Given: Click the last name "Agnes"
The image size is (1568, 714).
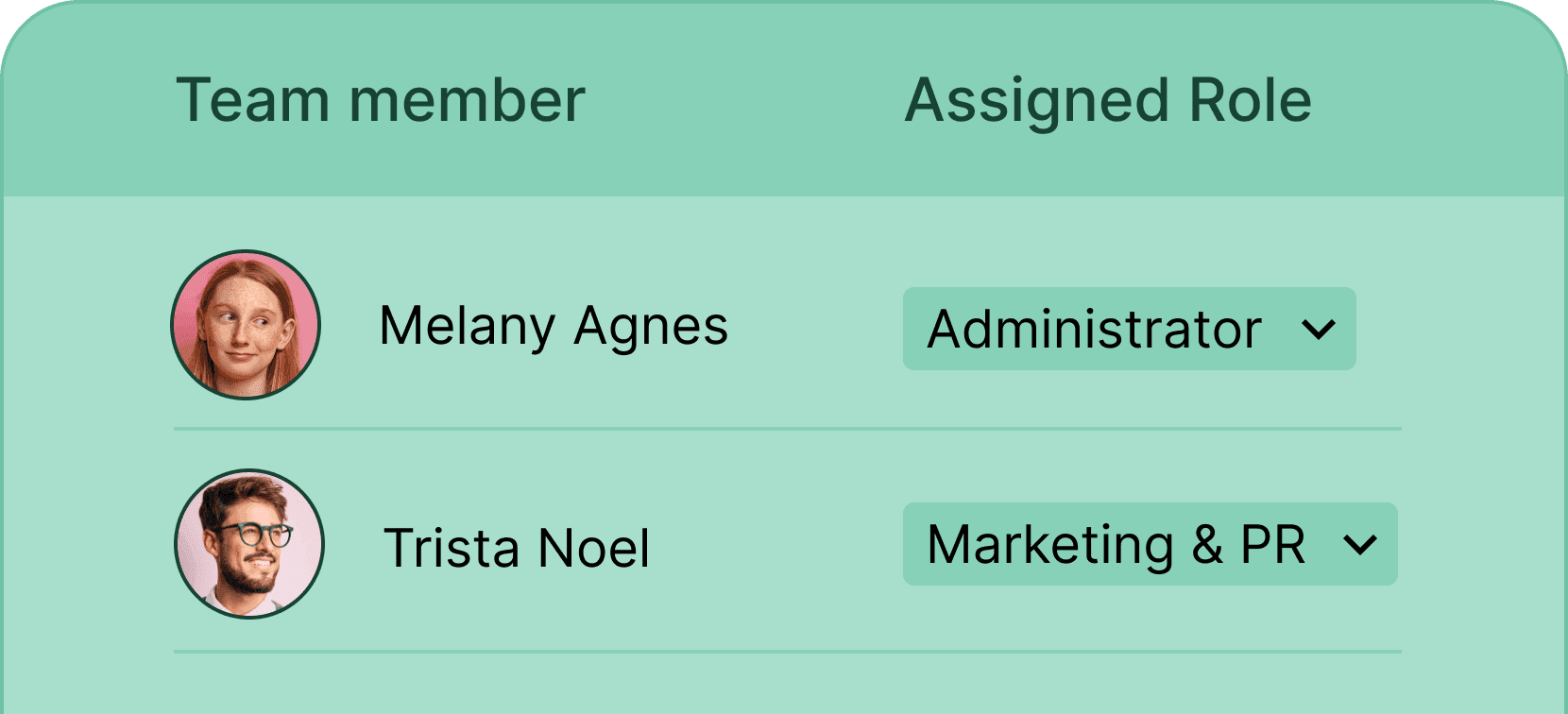Looking at the screenshot, I should [651, 327].
